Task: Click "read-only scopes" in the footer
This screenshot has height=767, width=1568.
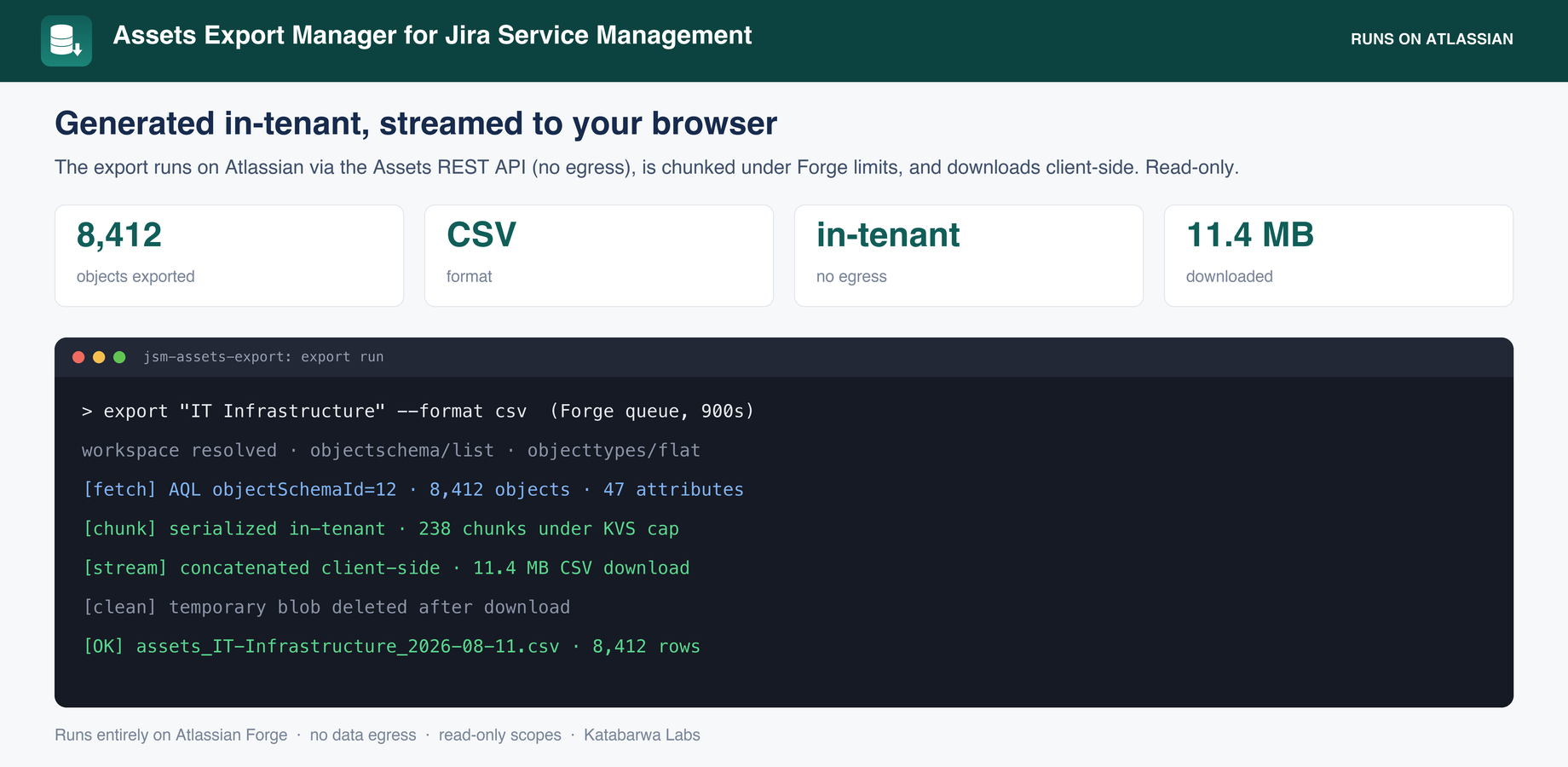Action: coord(500,735)
